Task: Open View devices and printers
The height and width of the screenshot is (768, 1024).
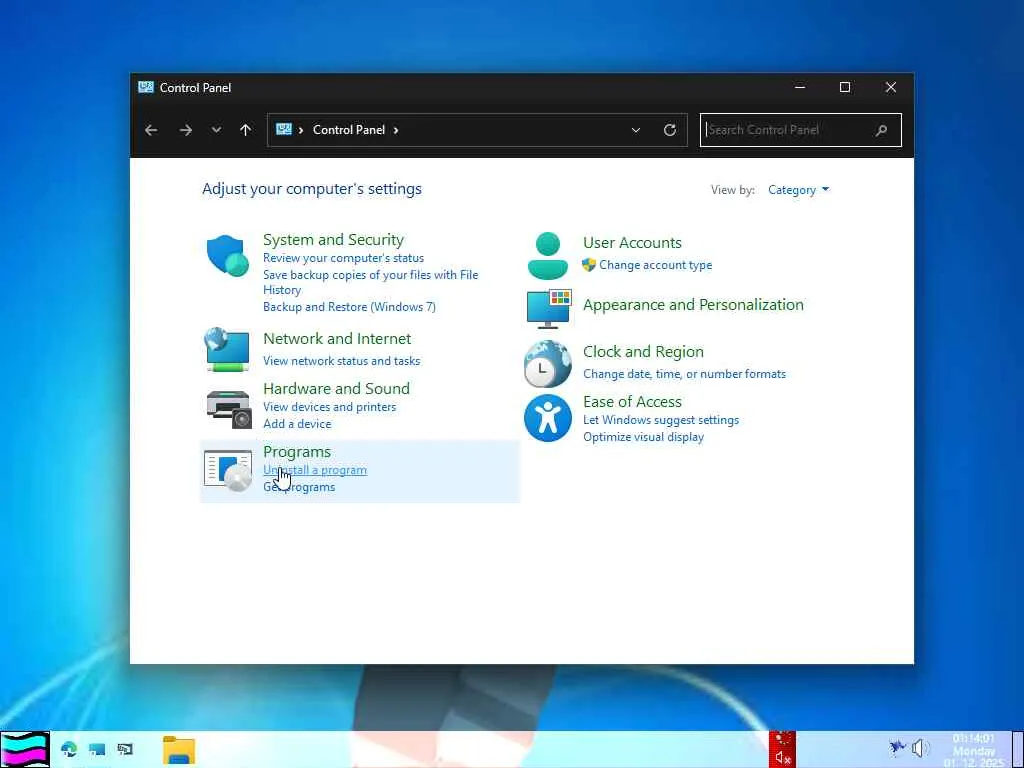Action: [329, 407]
